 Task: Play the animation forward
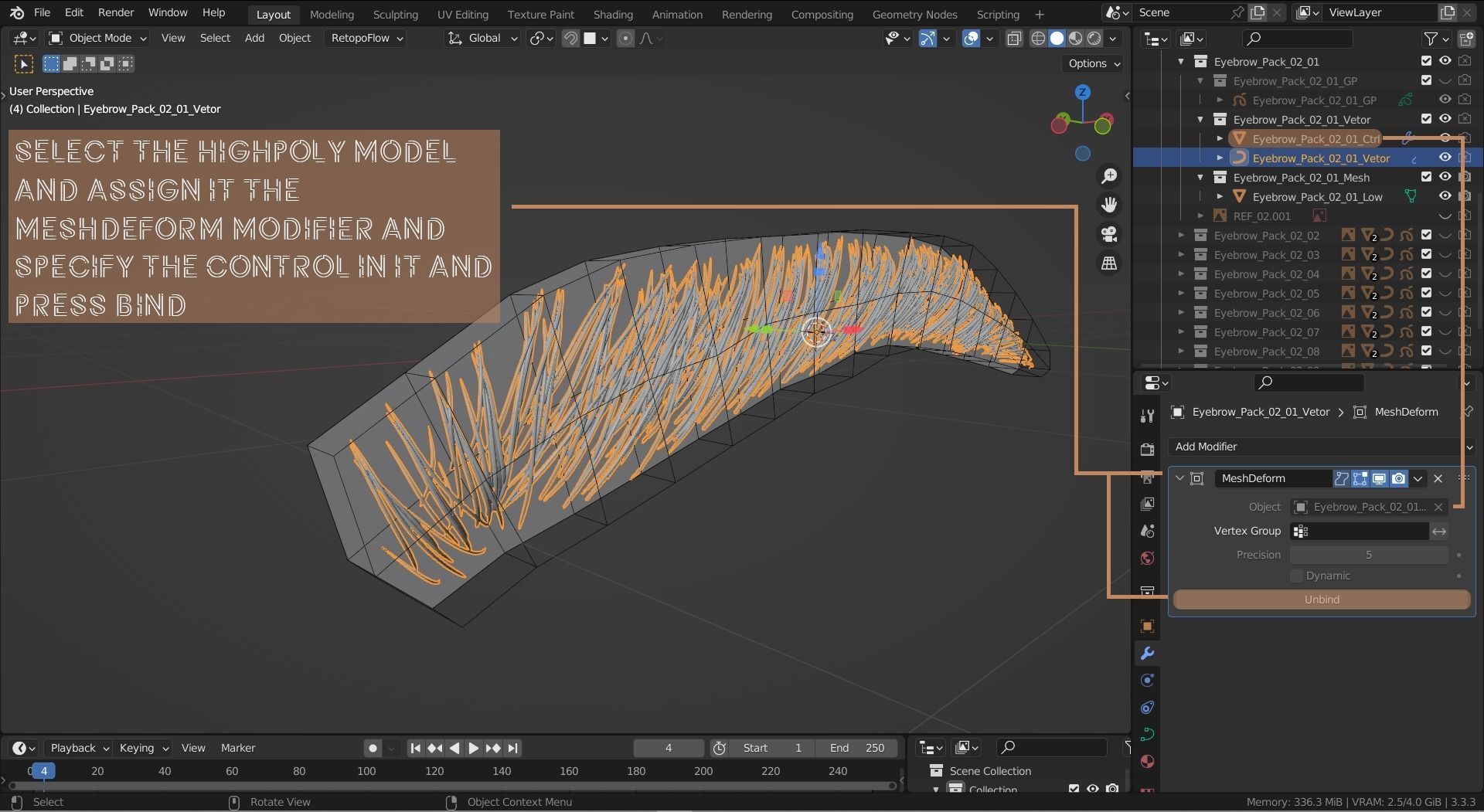(x=474, y=748)
